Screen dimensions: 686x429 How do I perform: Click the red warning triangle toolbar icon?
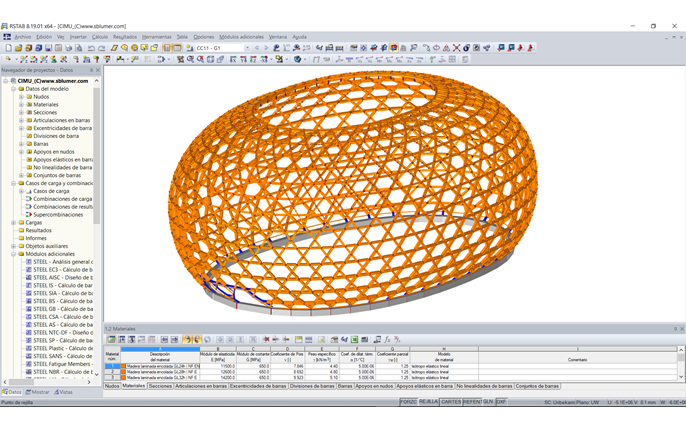tap(446, 48)
